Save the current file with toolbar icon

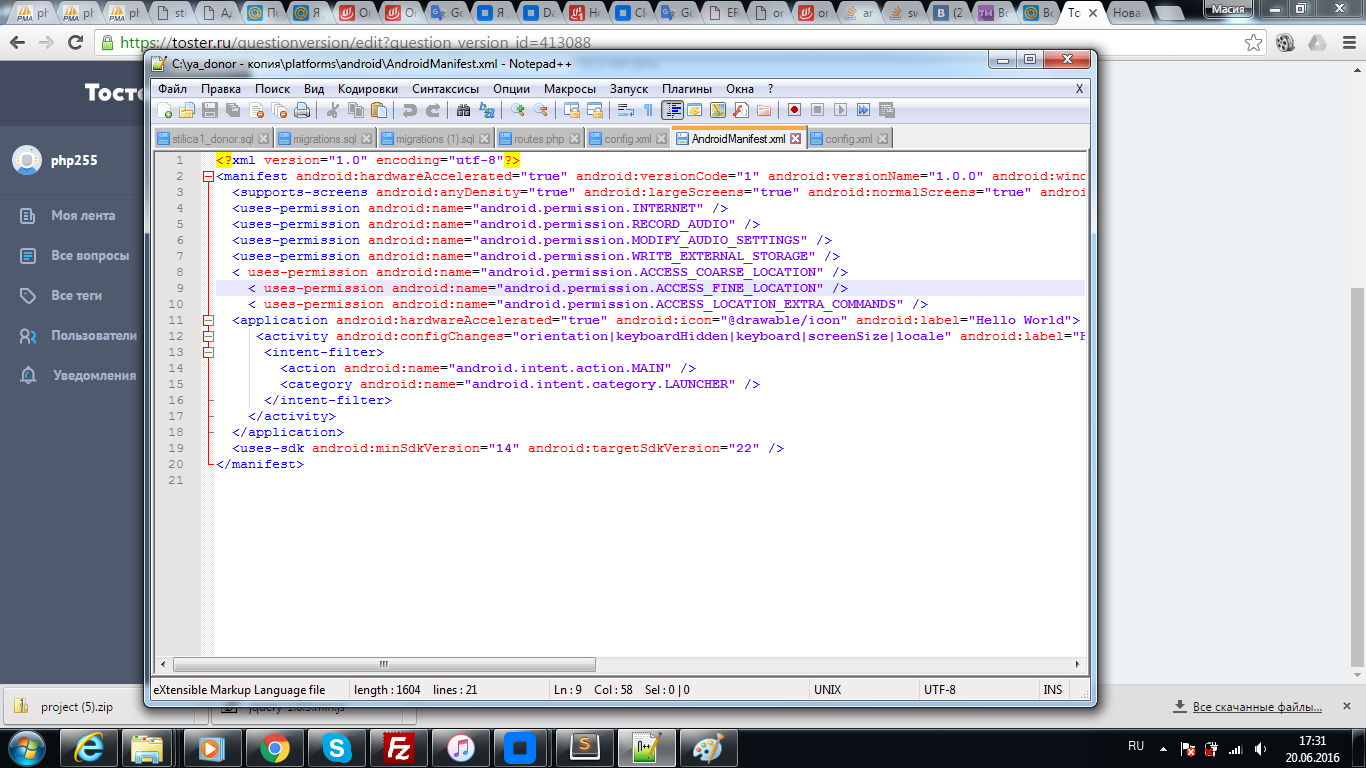(209, 110)
